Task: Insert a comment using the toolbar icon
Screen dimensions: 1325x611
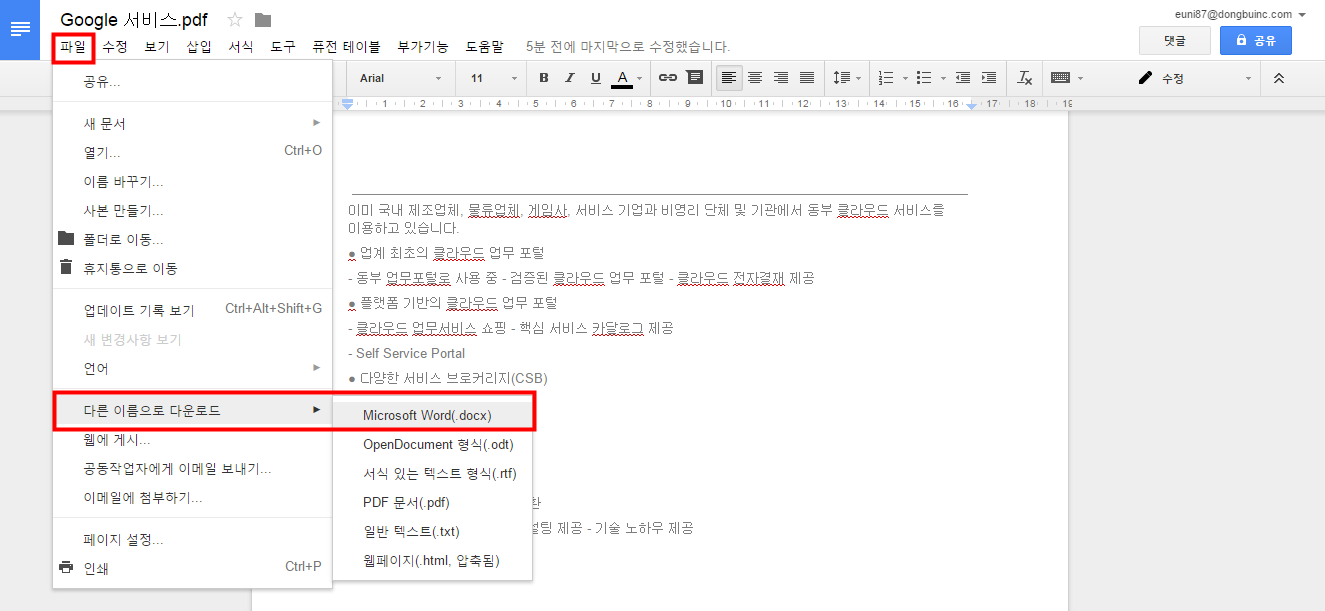Action: coord(694,78)
